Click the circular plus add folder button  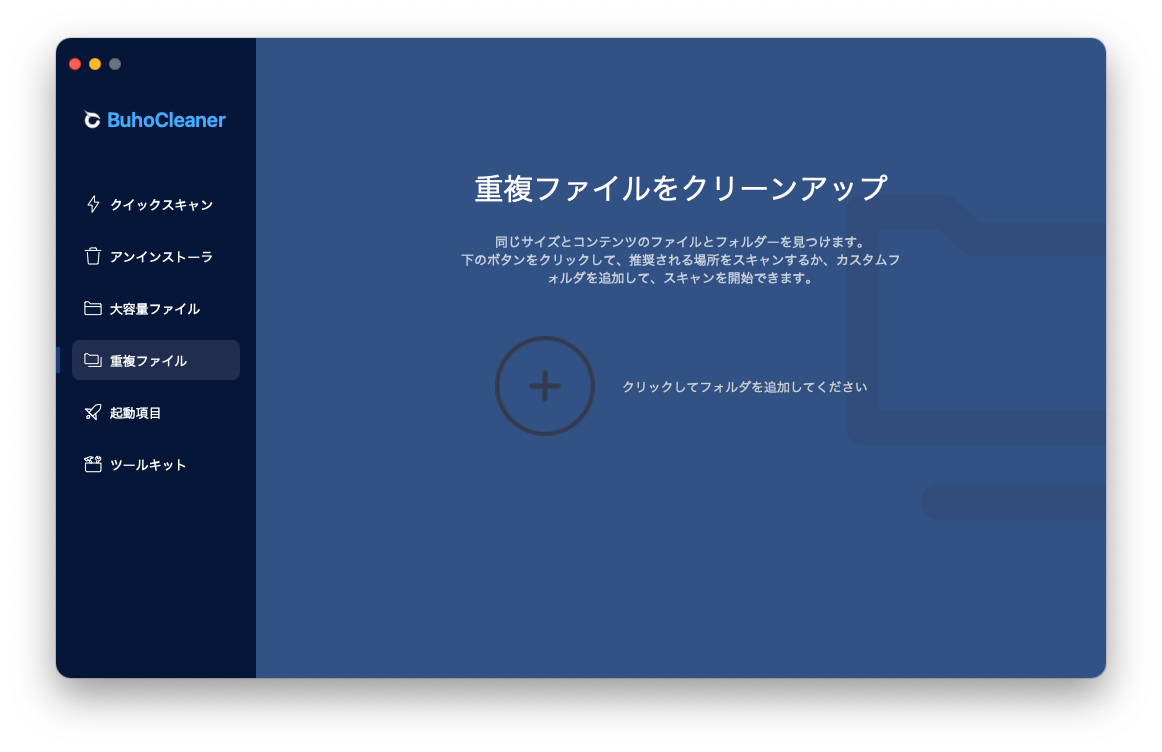(x=545, y=386)
